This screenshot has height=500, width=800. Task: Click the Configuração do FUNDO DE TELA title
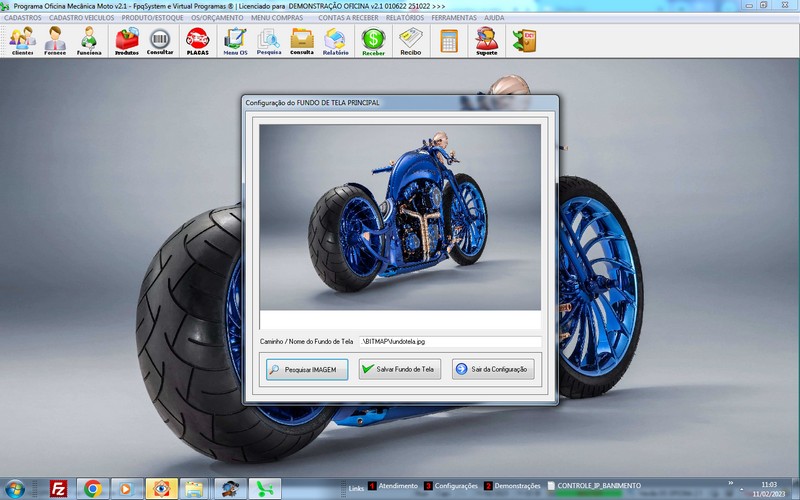pos(312,103)
